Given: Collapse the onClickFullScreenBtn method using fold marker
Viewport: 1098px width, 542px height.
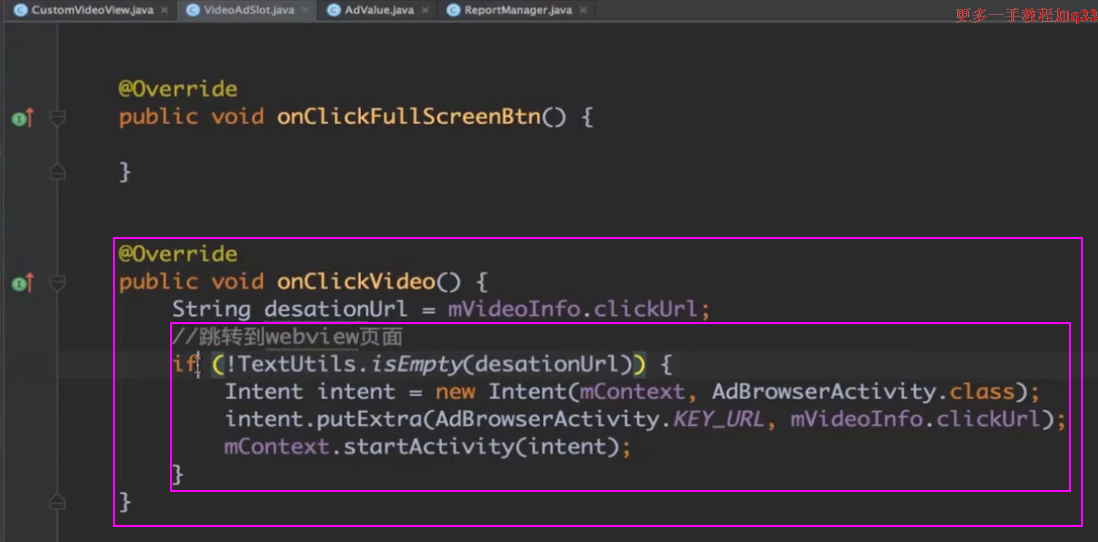Looking at the screenshot, I should 57,118.
